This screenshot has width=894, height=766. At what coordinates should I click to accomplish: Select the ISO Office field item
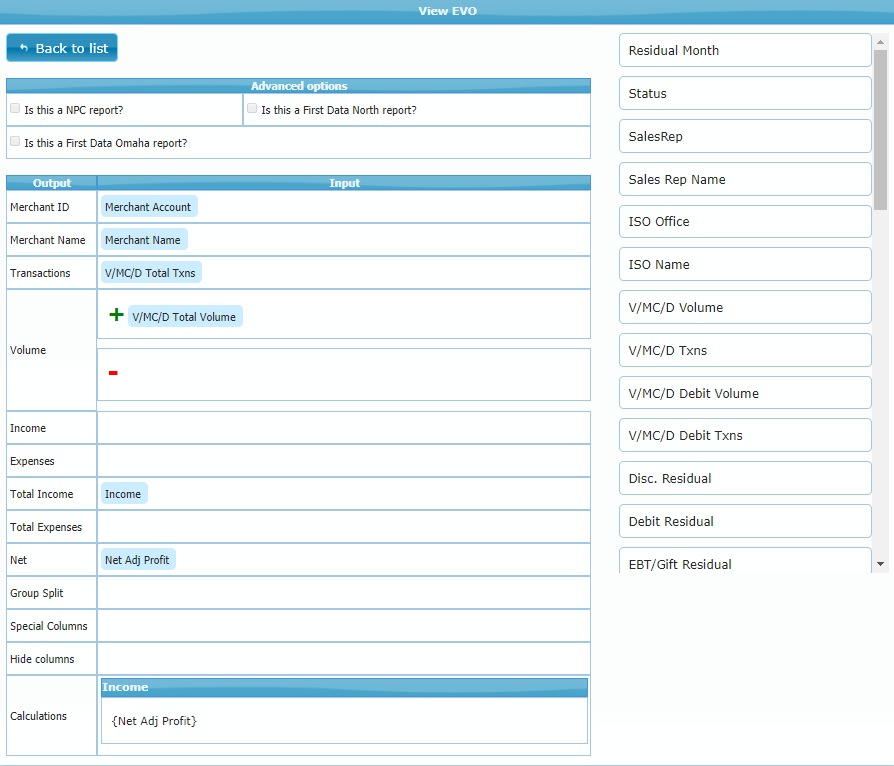[x=745, y=222]
